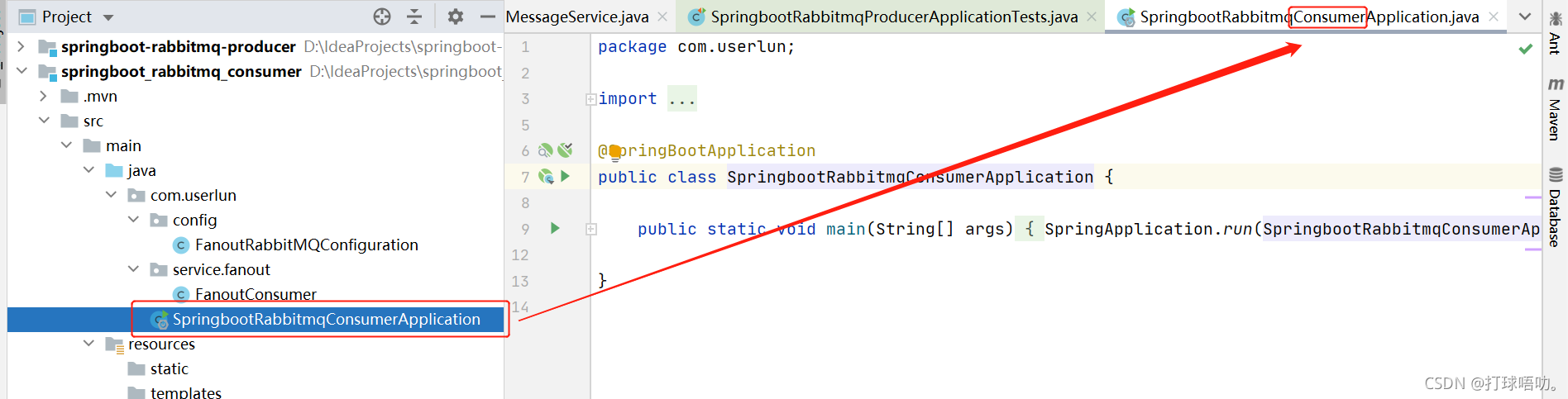Click the collapse all icon in Project panel
Viewport: 1568px width, 399px height.
414,17
